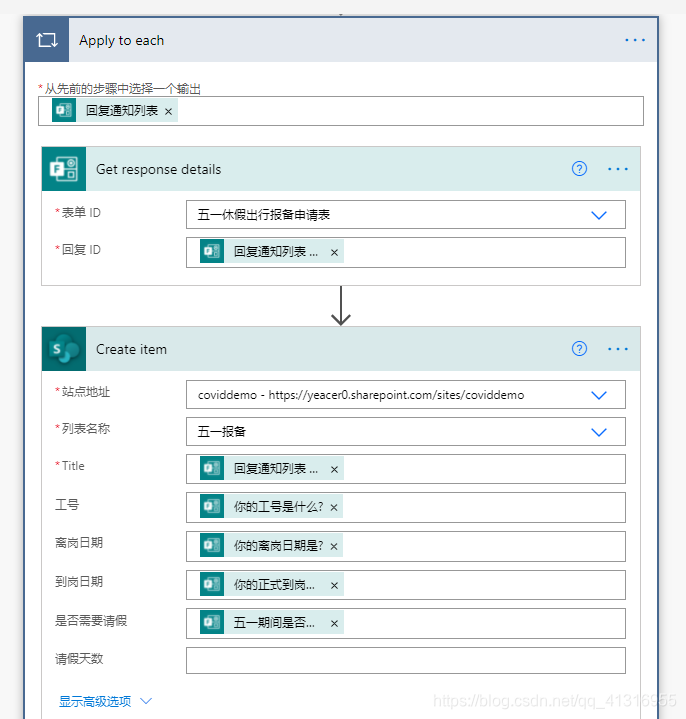This screenshot has height=719, width=686.
Task: Expand the 列表名称 dropdown
Action: [599, 432]
